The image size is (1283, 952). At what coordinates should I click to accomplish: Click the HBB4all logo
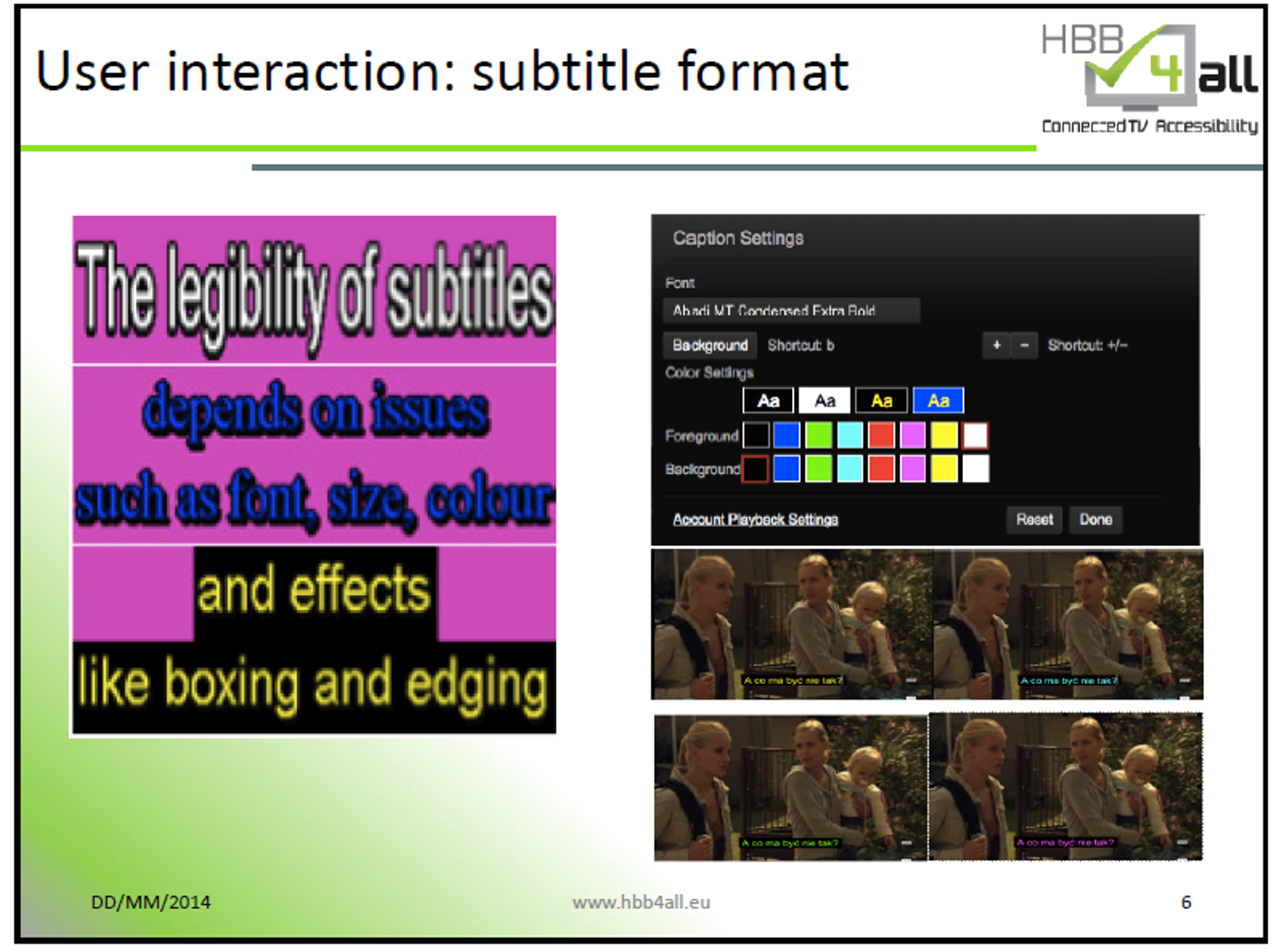point(1149,79)
